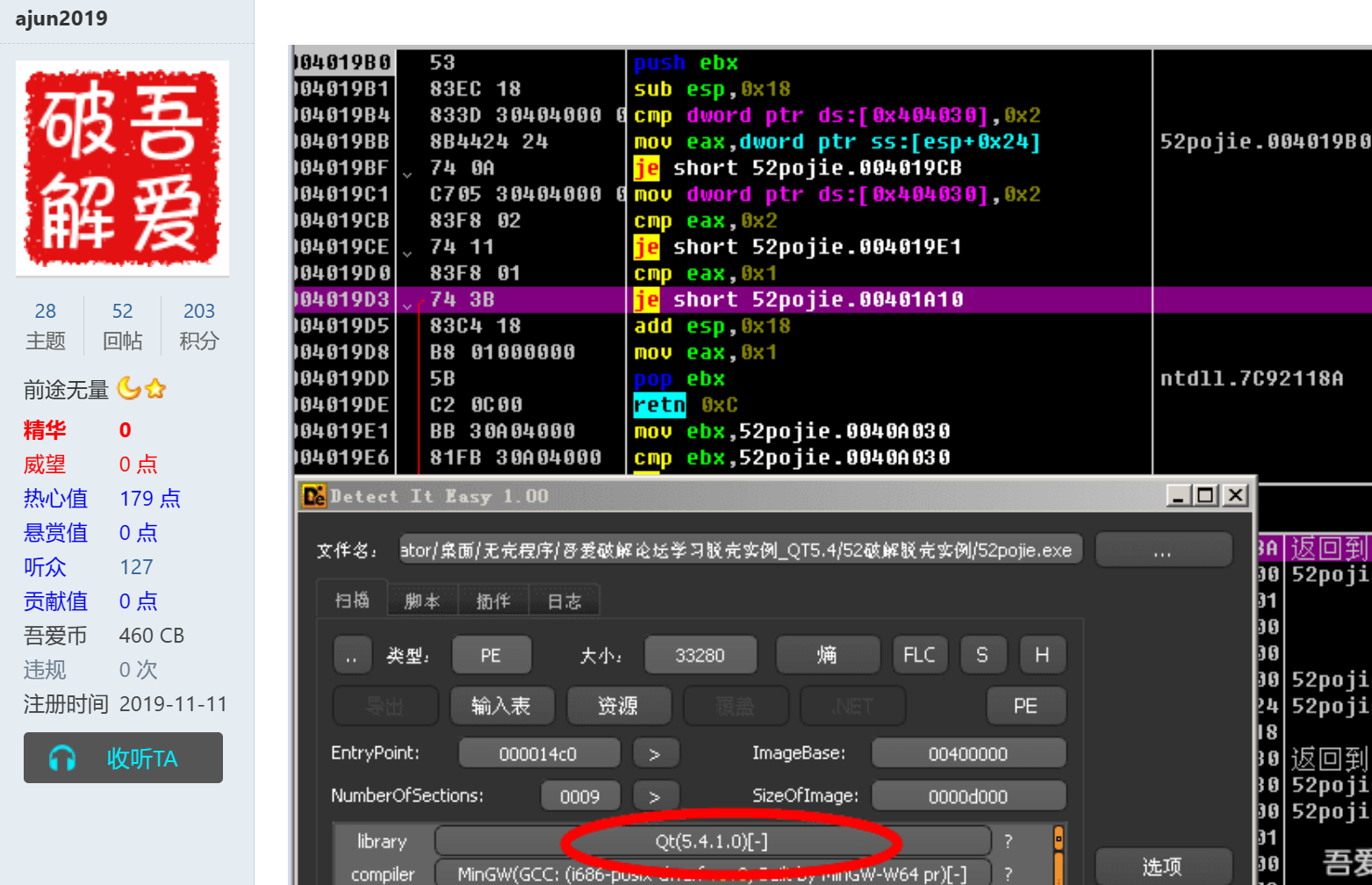The image size is (1372, 885).
Task: Click the arrow next to EntryPoint value
Action: 654,753
